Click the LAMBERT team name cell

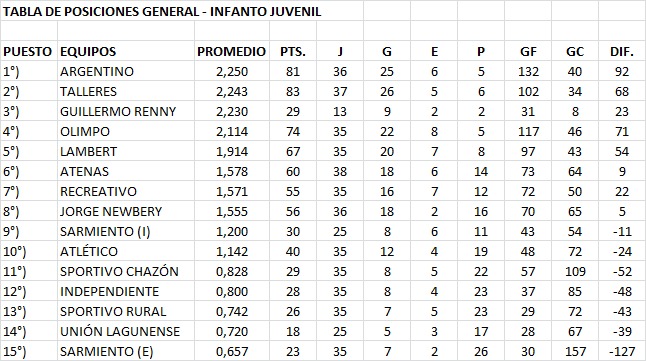click(x=126, y=151)
